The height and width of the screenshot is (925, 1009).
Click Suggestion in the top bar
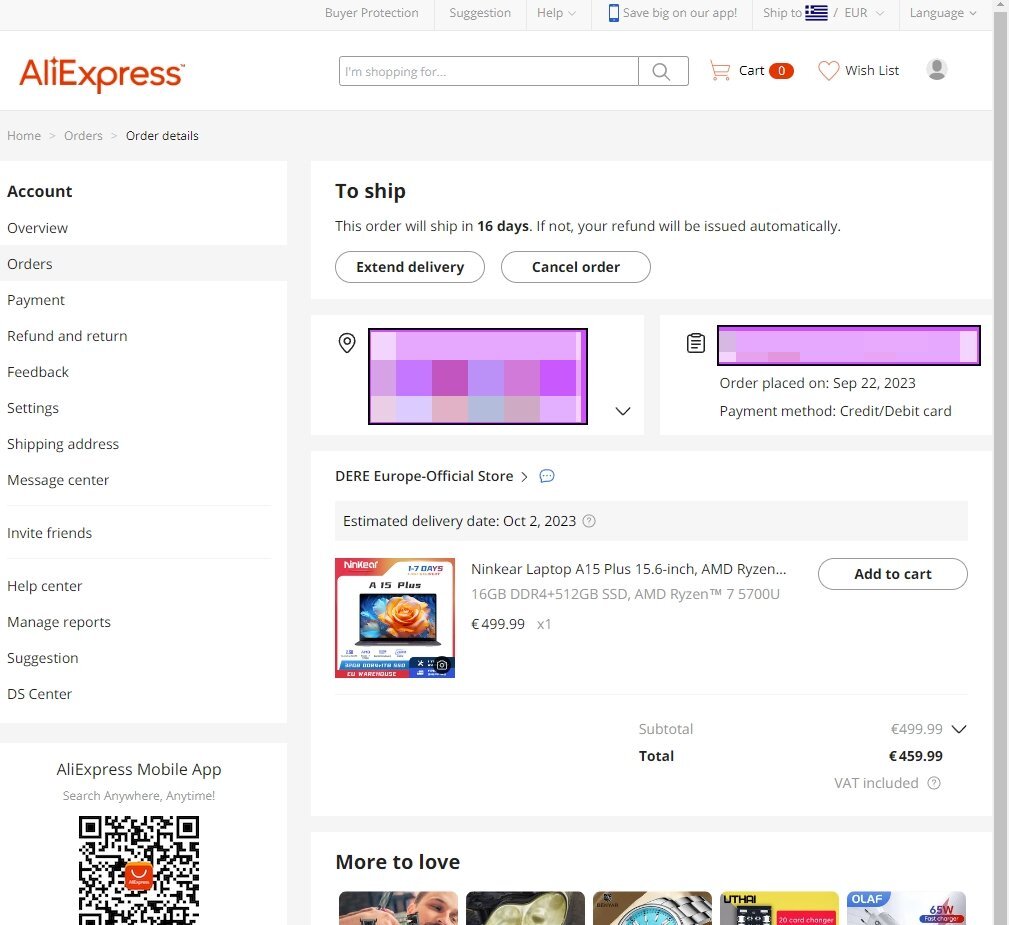(x=480, y=13)
